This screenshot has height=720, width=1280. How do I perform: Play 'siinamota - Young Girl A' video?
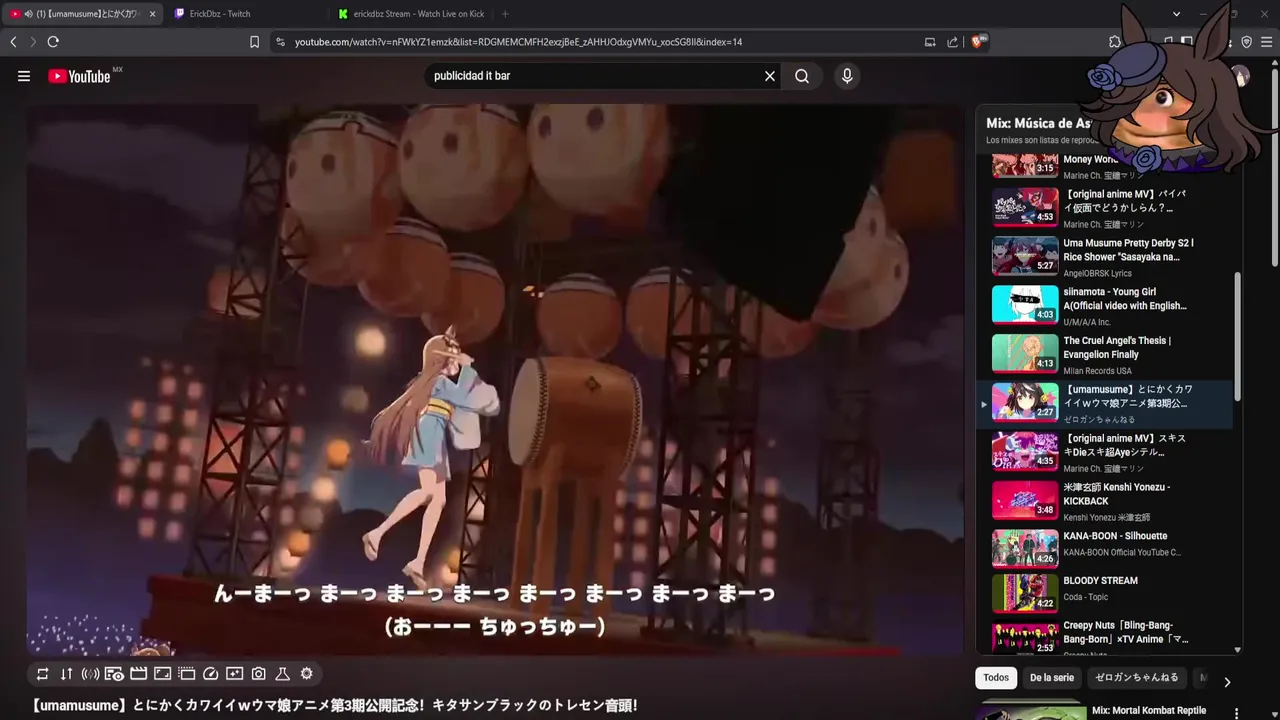pyautogui.click(x=1104, y=306)
